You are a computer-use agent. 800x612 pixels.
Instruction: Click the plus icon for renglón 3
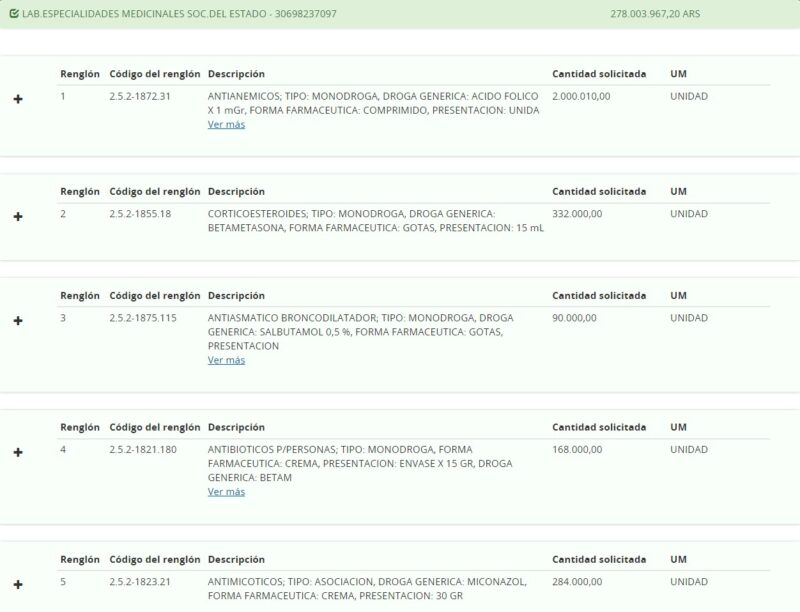(x=18, y=320)
